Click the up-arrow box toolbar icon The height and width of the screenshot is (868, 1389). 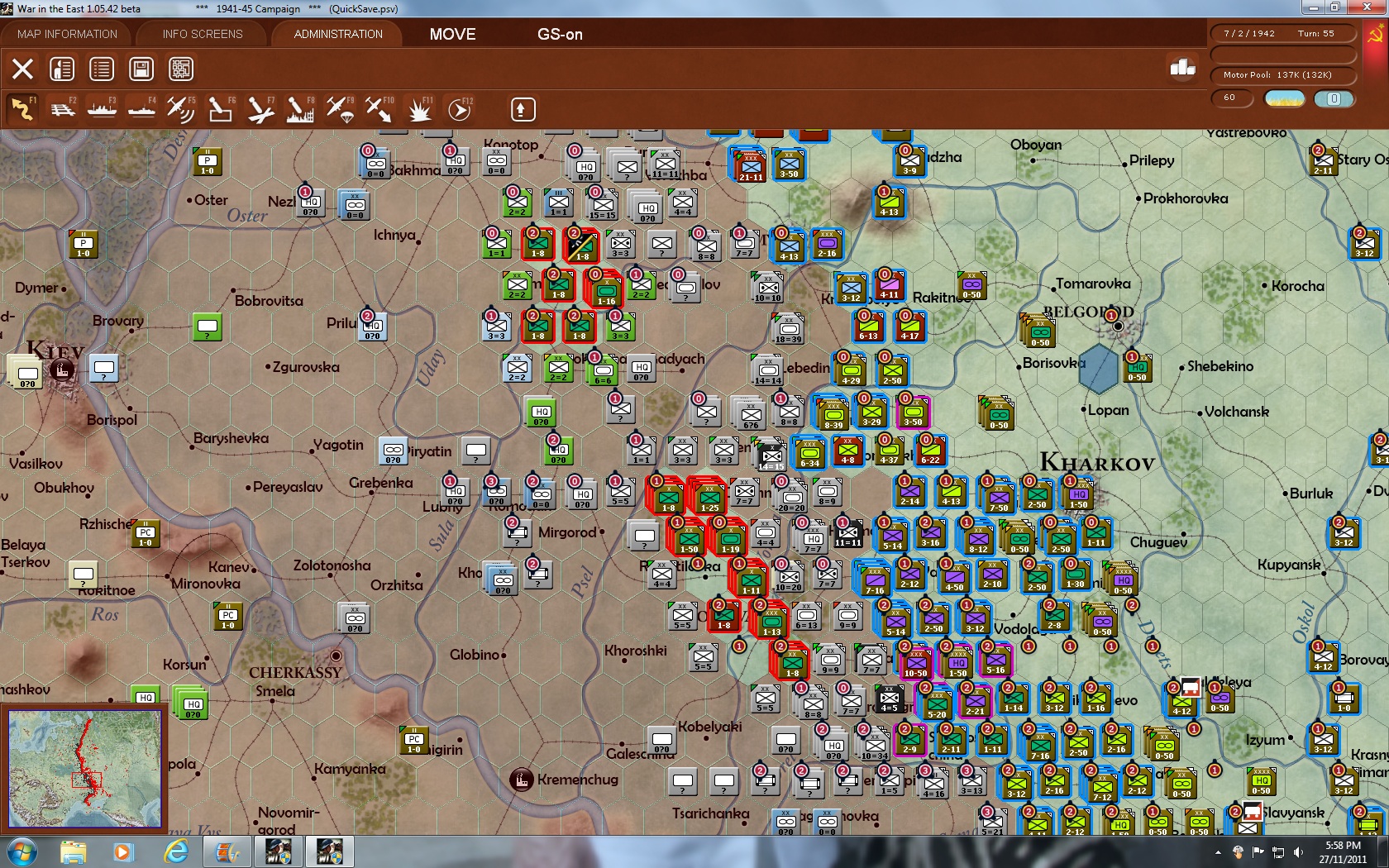[522, 109]
